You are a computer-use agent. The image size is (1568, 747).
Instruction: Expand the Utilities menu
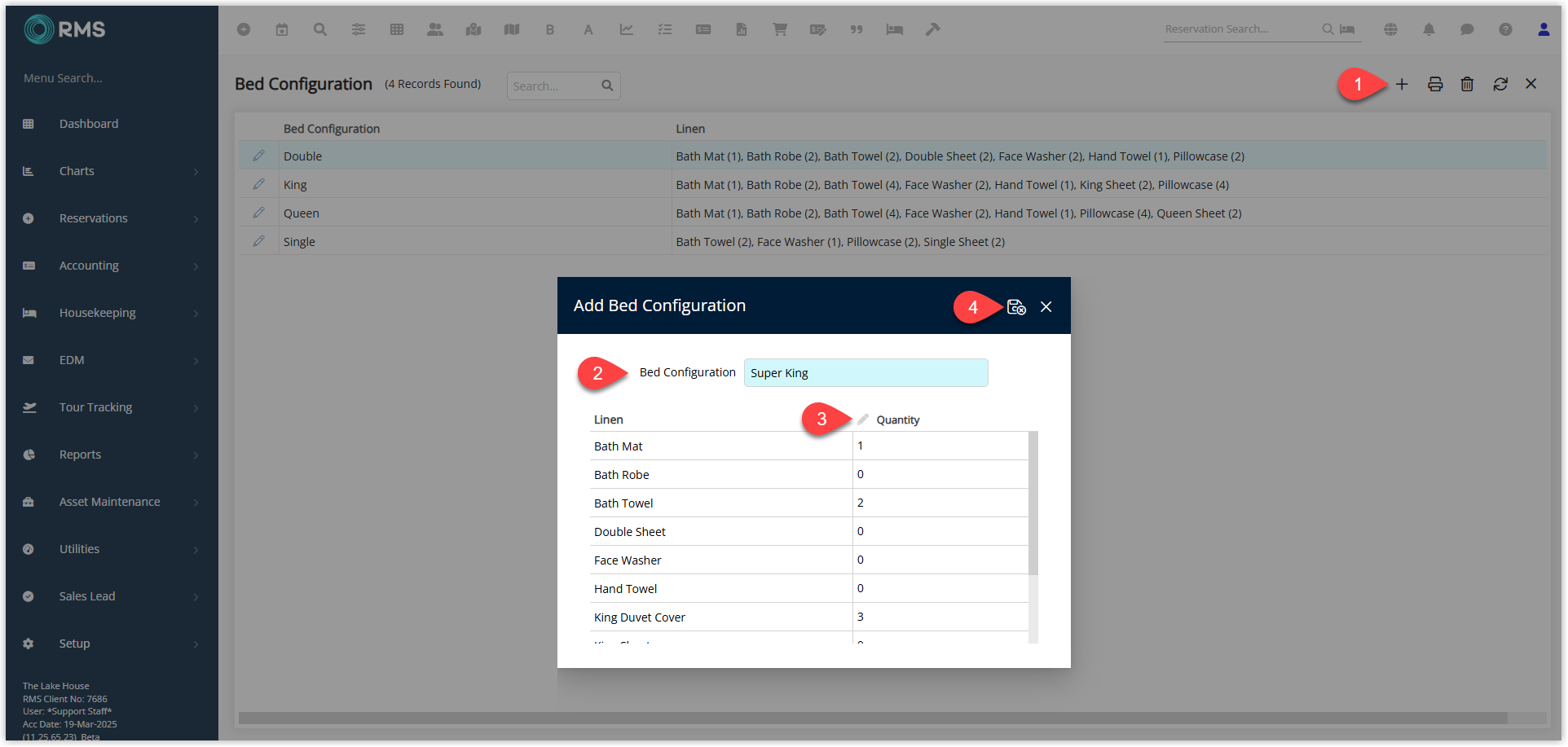coord(112,549)
